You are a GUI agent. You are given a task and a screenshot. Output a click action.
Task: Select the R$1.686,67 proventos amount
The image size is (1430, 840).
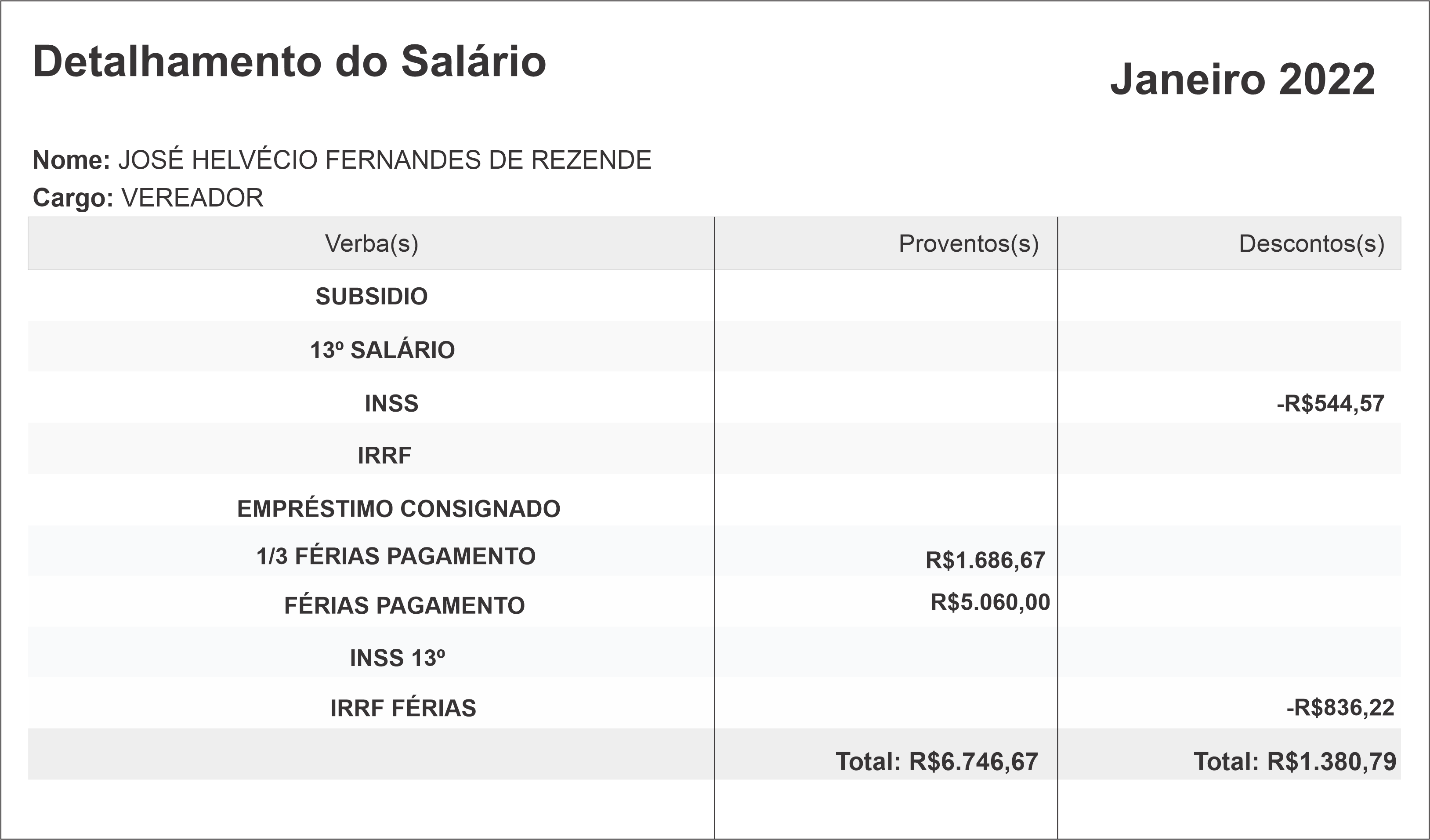pyautogui.click(x=985, y=560)
